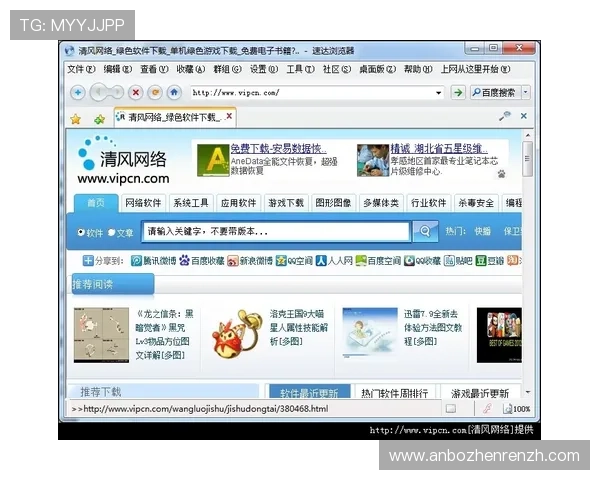Open the 收藏(A) menu
This screenshot has height=480, width=600.
(191, 69)
